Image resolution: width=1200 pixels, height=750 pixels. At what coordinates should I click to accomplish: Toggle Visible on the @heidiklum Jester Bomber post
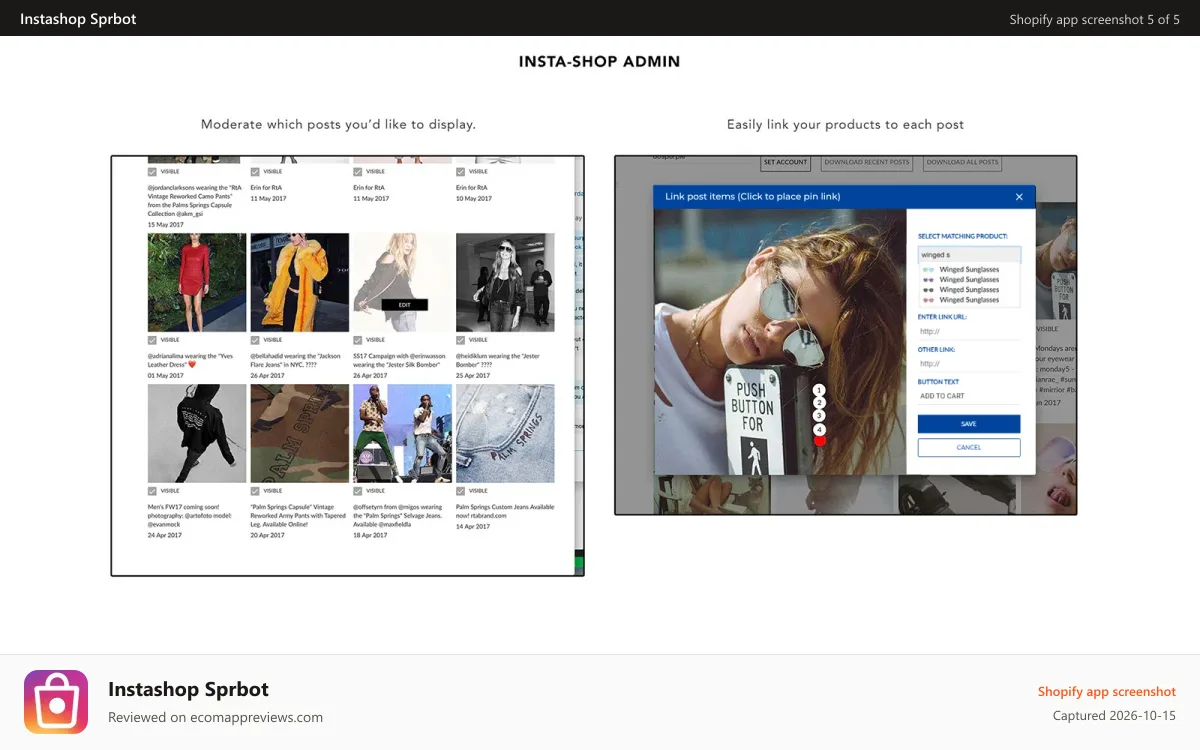click(460, 340)
